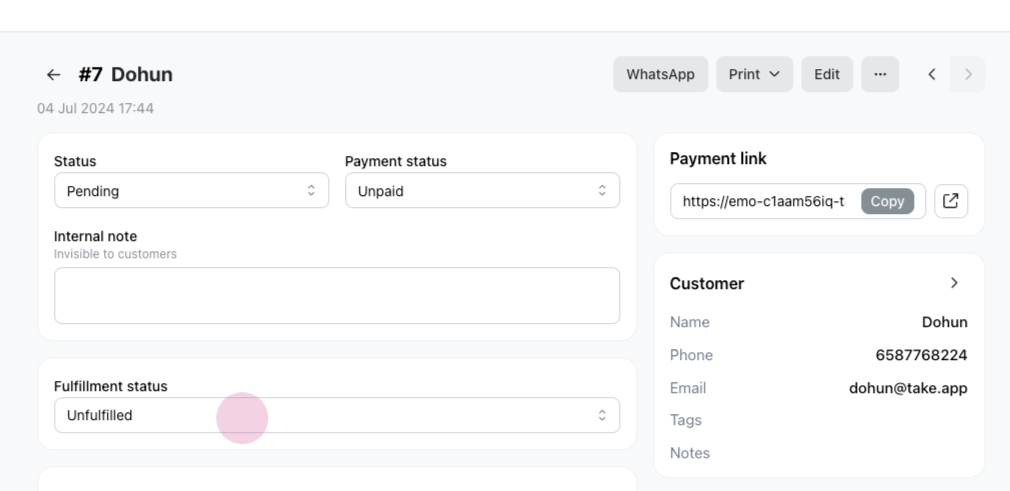Expand the Print dropdown button

754,74
